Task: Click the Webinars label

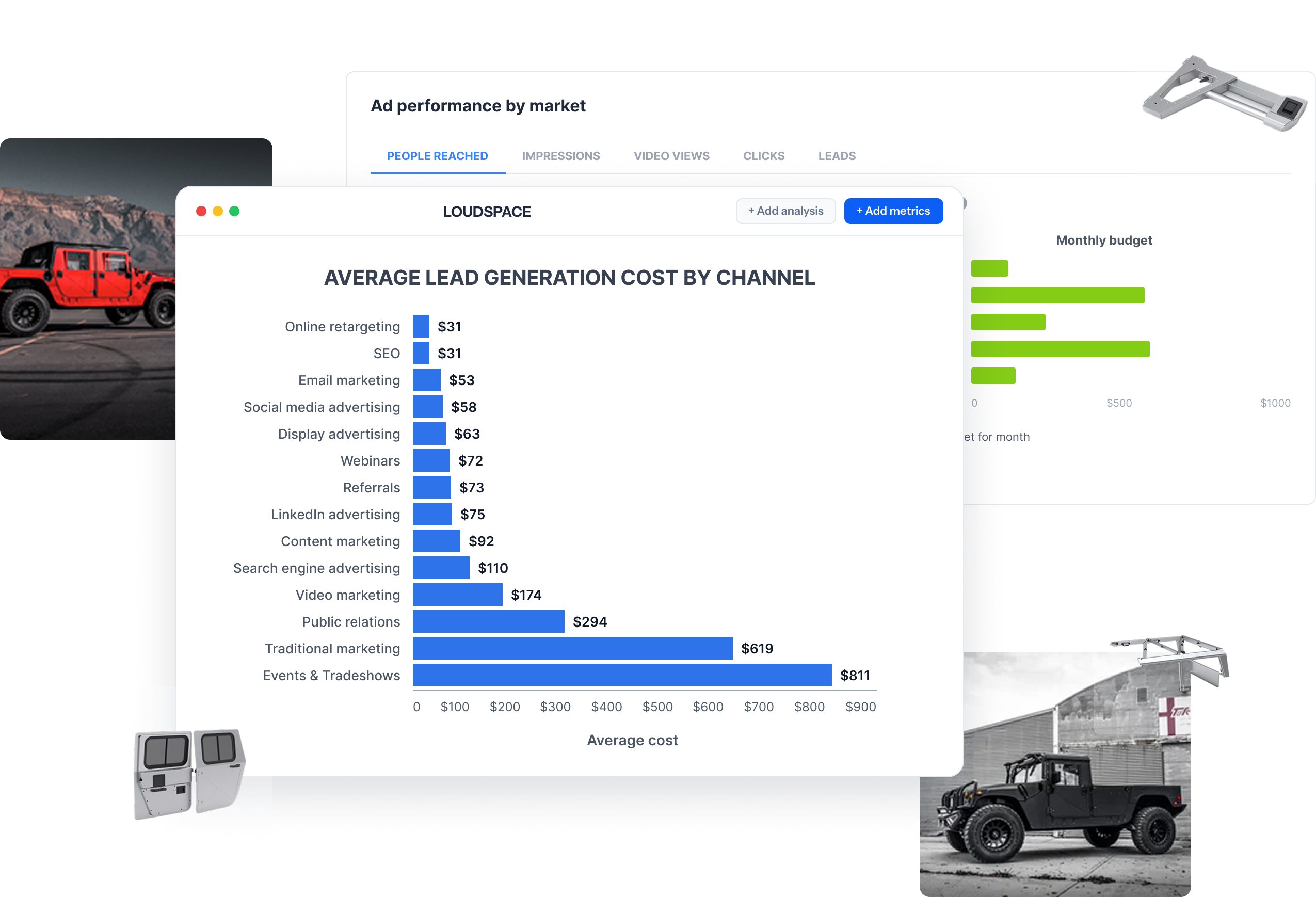Action: [370, 460]
